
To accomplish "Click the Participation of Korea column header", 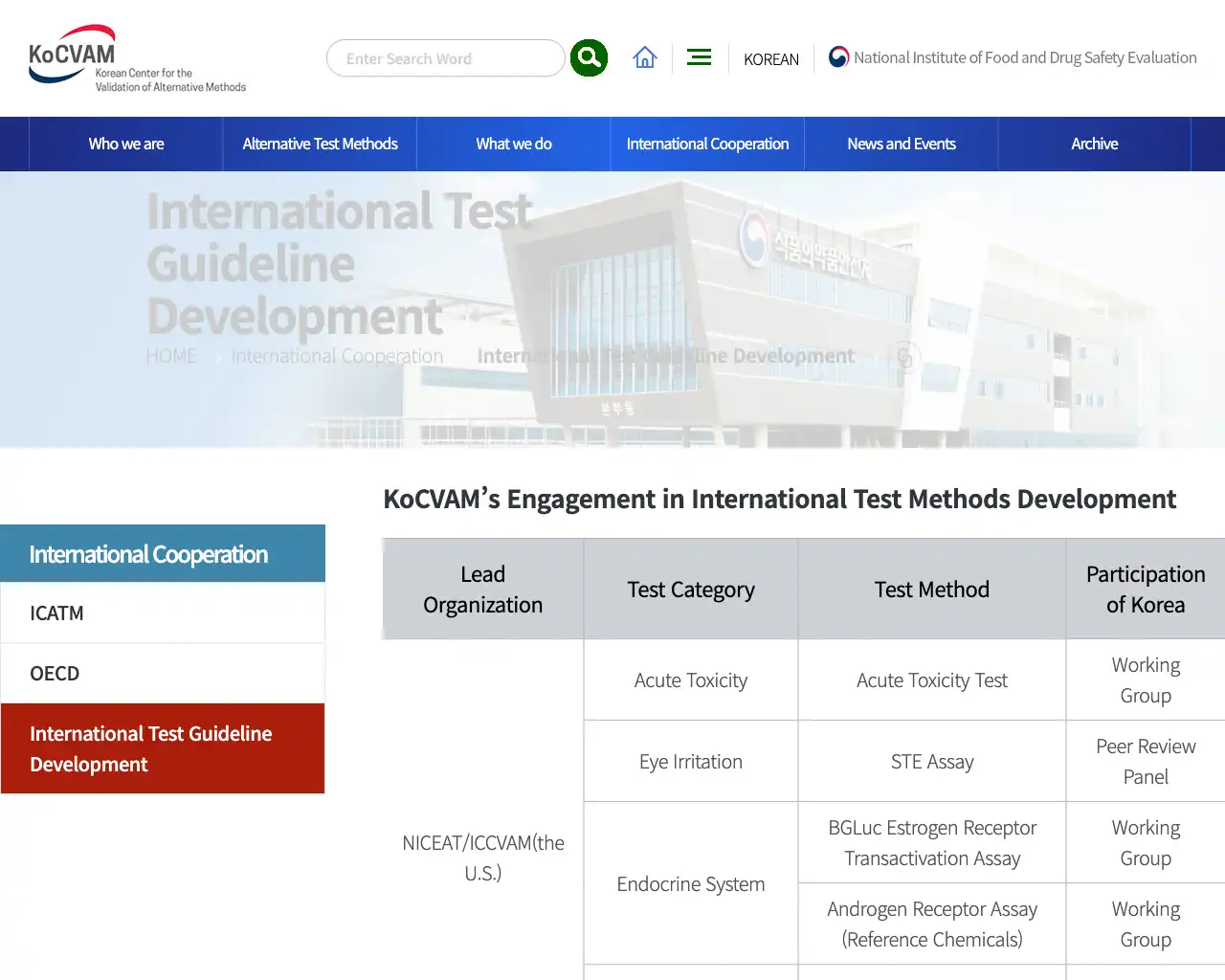I will [x=1146, y=589].
